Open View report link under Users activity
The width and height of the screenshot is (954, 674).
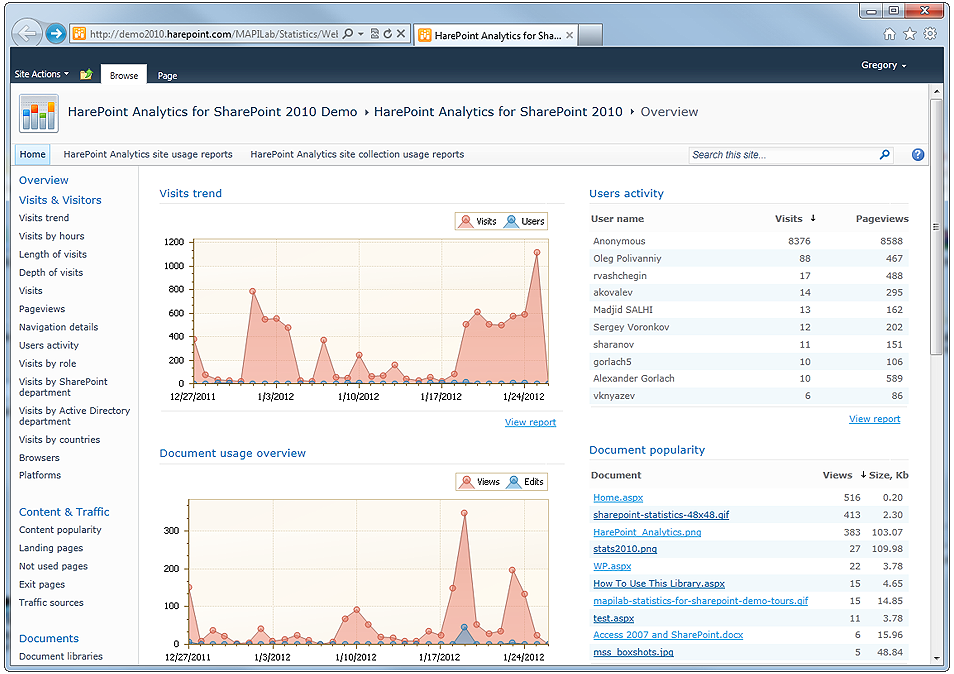pyautogui.click(x=874, y=419)
